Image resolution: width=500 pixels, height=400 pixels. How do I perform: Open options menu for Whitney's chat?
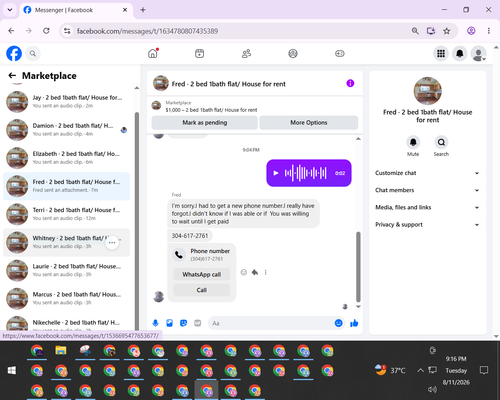[x=112, y=242]
